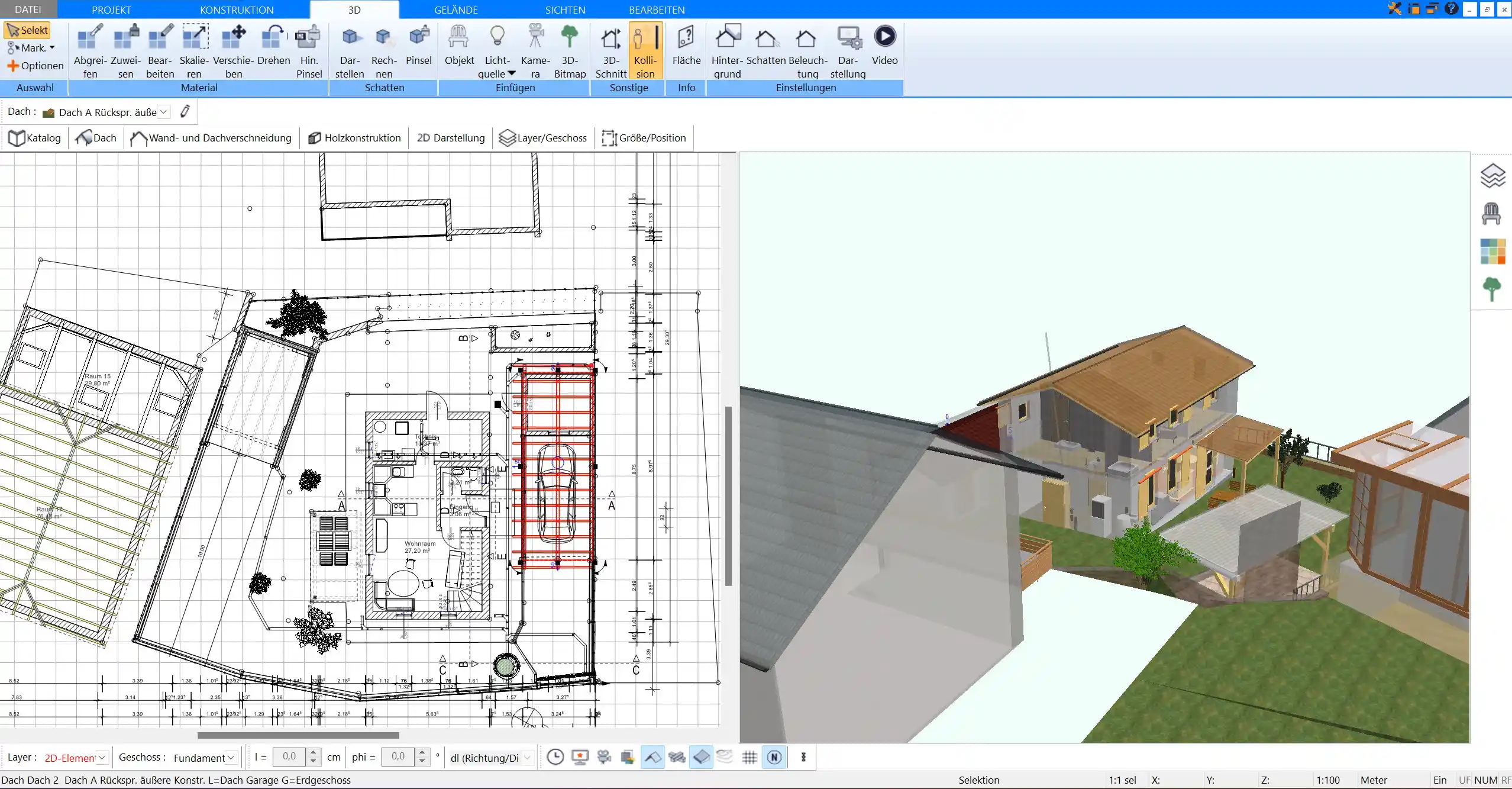Toggle roof display in bottom toolbar

coord(652,757)
